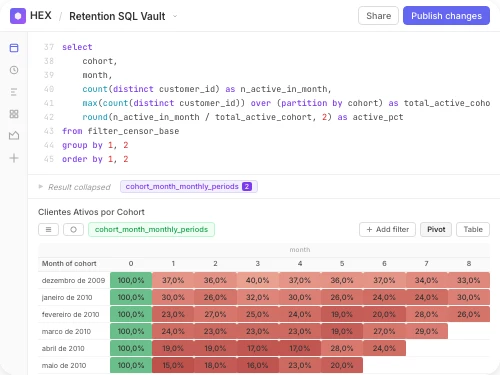Click code line 40 count distinct expression
The image size is (500, 375).
tap(207, 89)
